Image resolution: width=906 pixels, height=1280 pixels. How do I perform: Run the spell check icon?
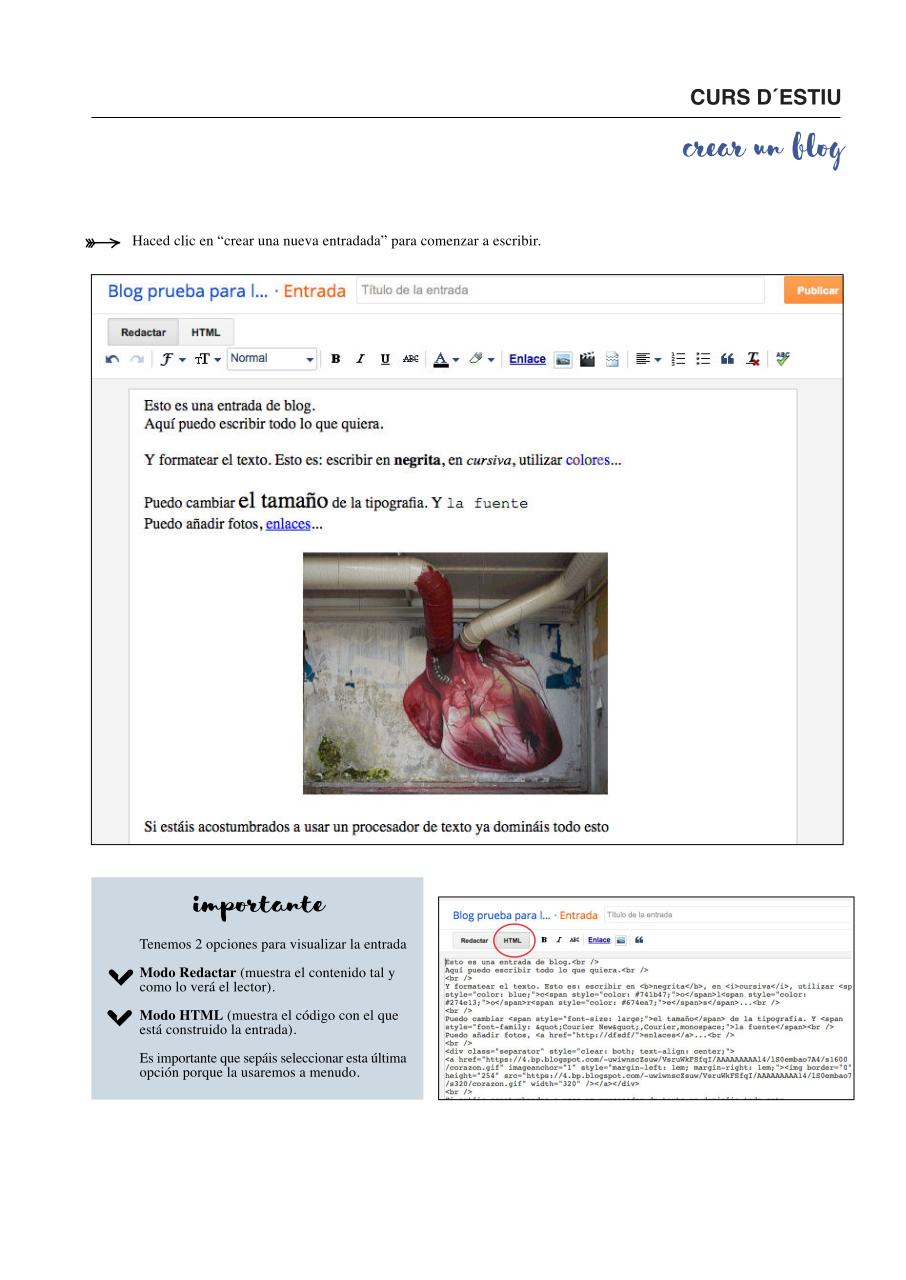point(782,359)
